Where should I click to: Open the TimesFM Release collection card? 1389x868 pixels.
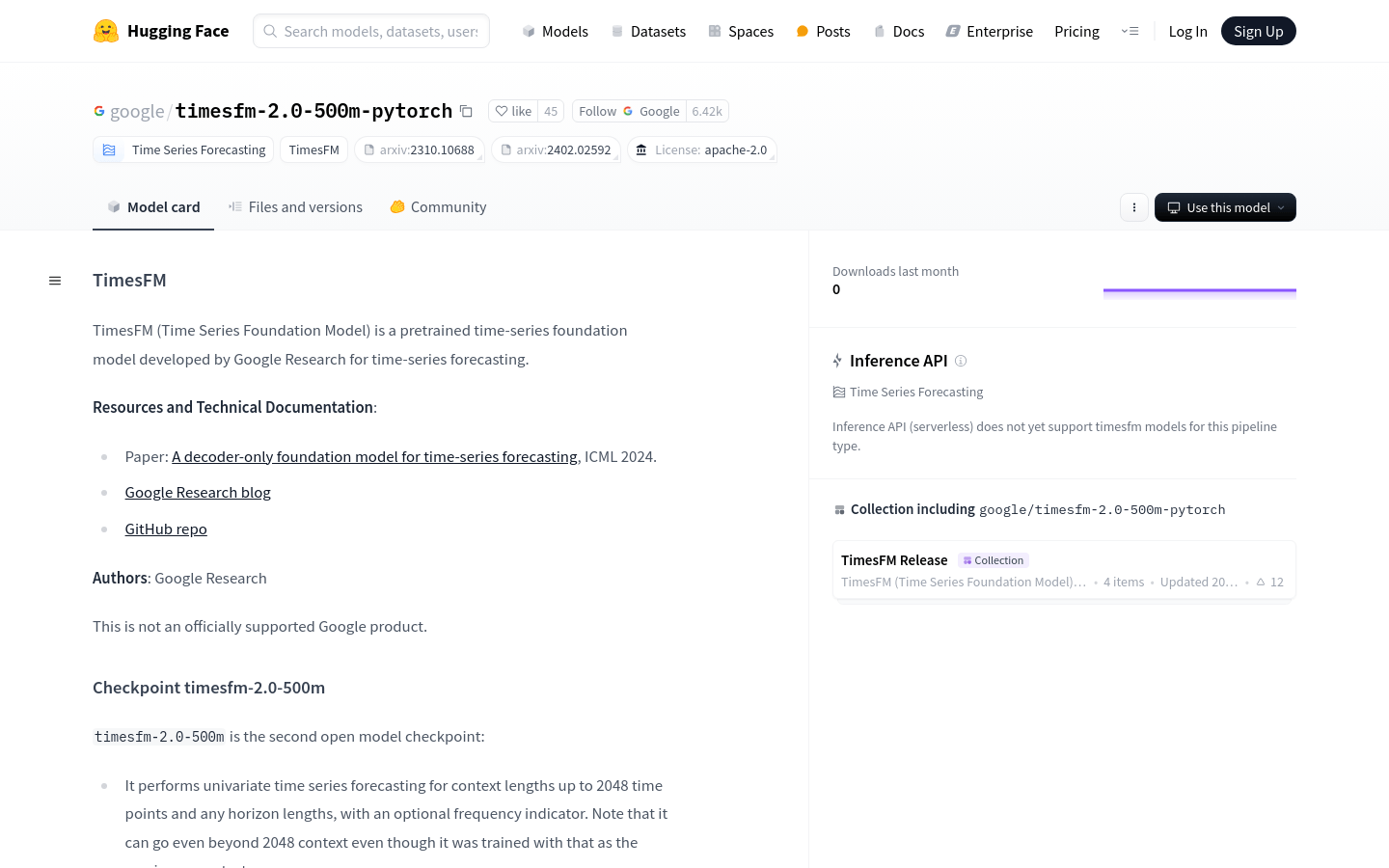(x=1064, y=570)
